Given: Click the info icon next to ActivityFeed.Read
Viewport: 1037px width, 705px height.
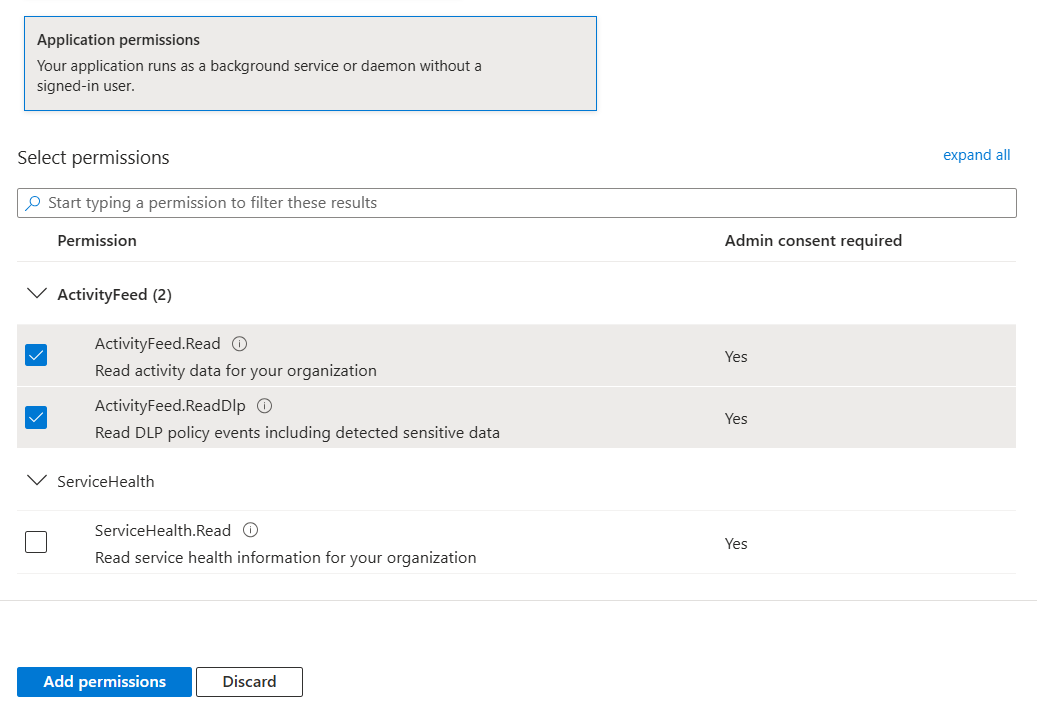Looking at the screenshot, I should pos(239,344).
